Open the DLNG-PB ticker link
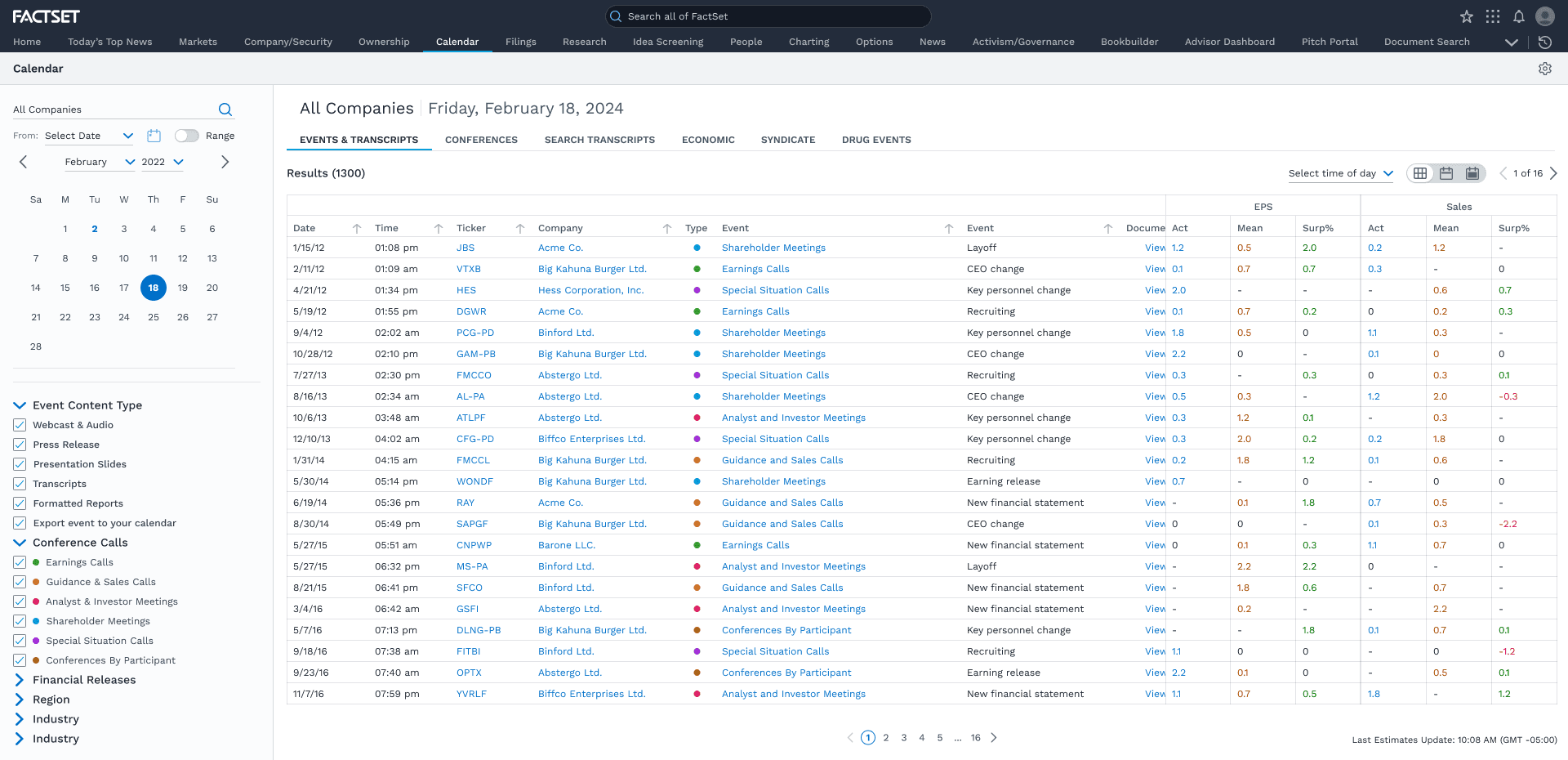Viewport: 1568px width, 760px height. pyautogui.click(x=479, y=630)
